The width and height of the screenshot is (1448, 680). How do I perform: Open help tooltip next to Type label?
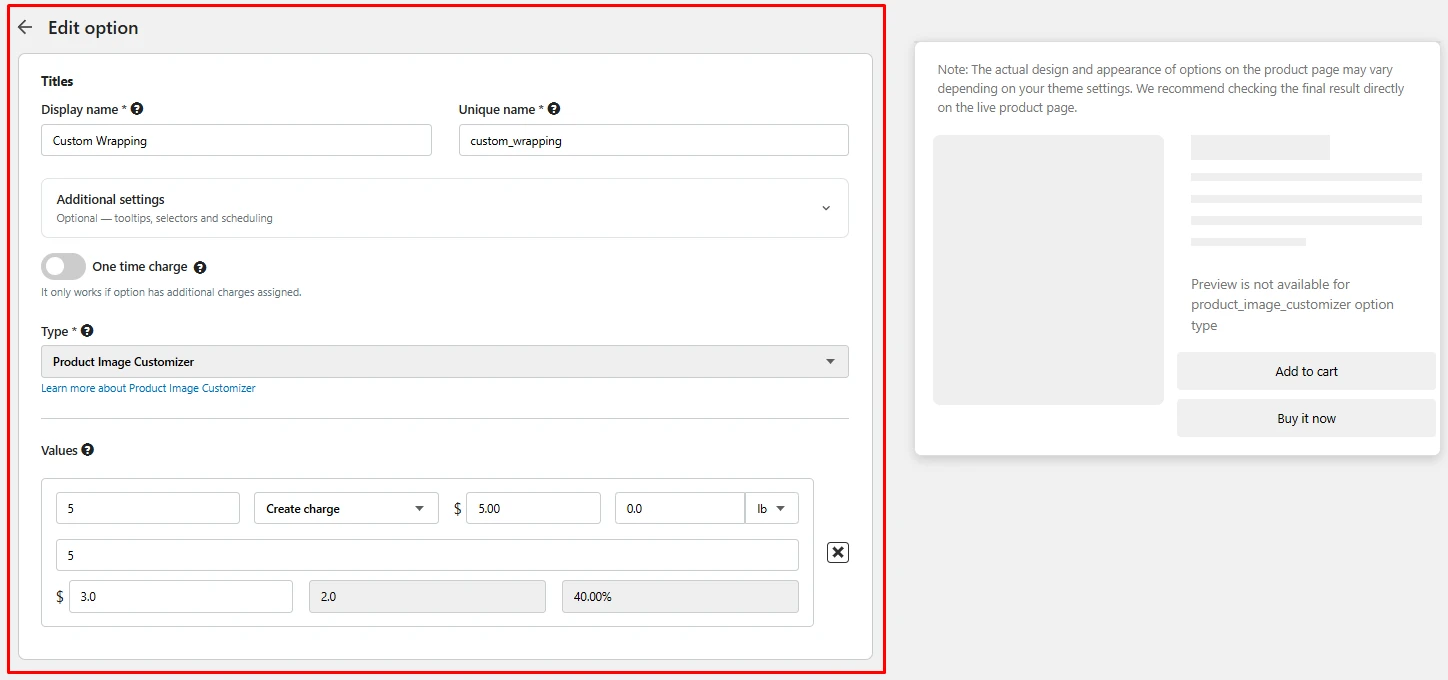[87, 331]
